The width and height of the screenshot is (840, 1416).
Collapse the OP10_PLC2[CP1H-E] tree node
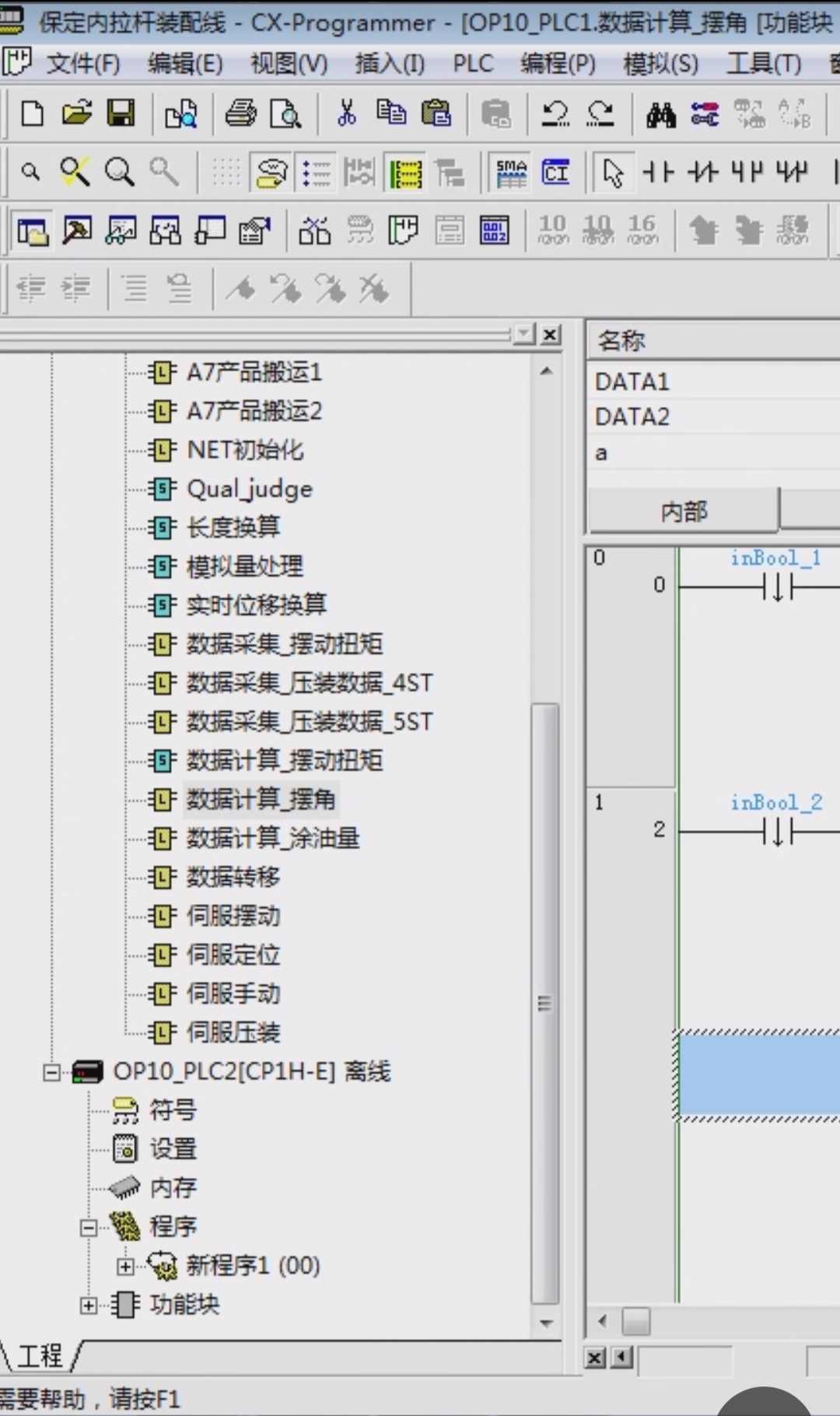coord(51,1073)
